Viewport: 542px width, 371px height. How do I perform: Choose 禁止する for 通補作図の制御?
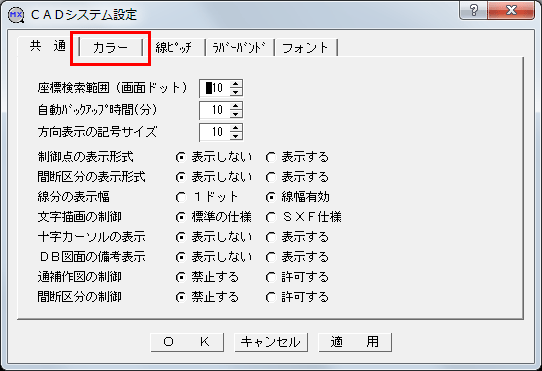point(207,277)
